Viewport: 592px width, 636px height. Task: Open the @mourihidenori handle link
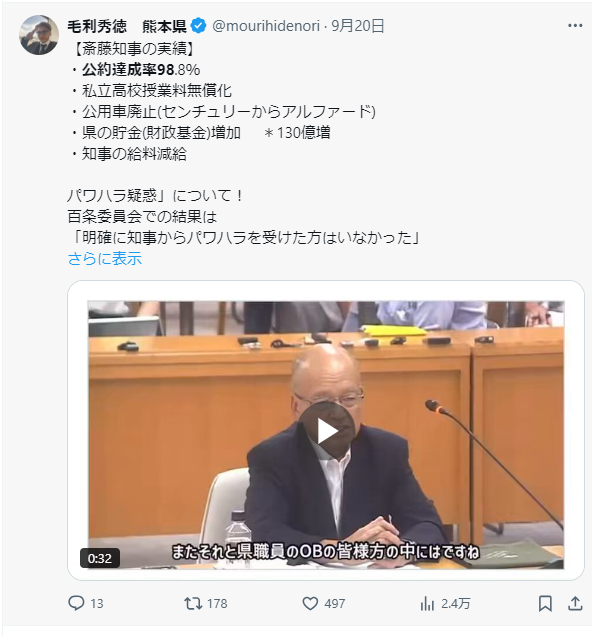(x=266, y=26)
